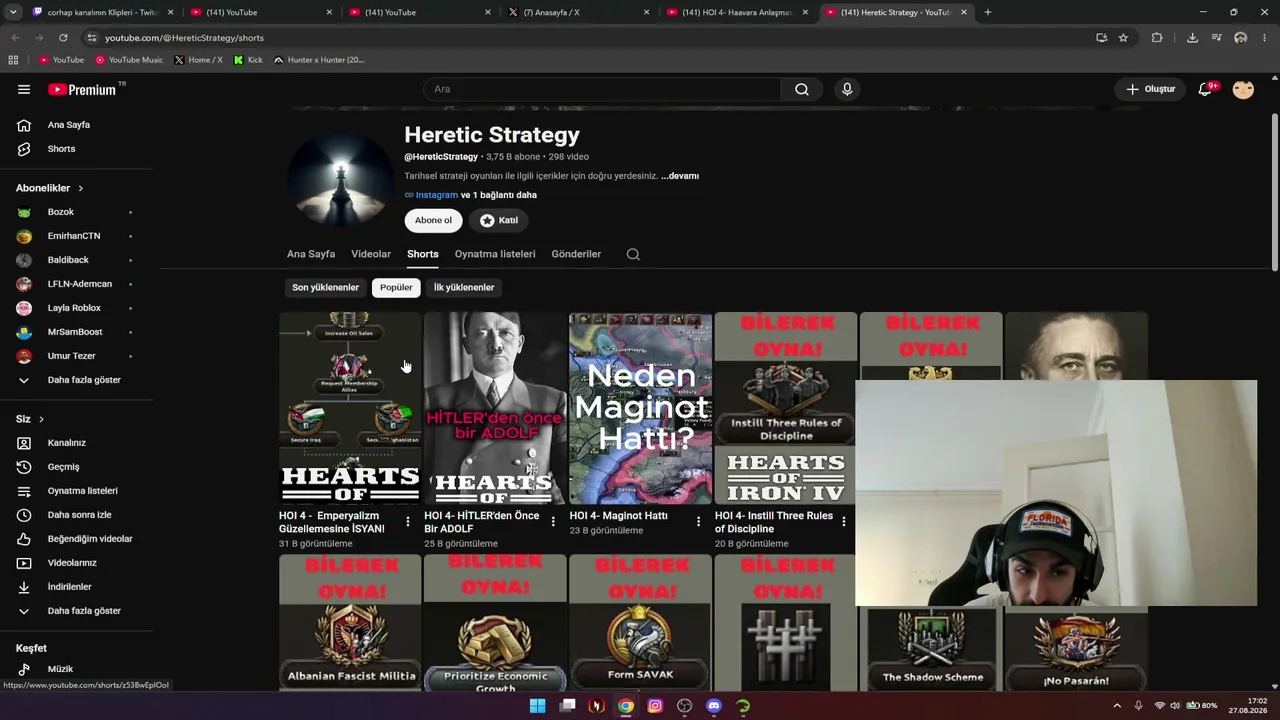Open the tab search dropdown arrow
This screenshot has height=720, width=1280.
pos(13,12)
